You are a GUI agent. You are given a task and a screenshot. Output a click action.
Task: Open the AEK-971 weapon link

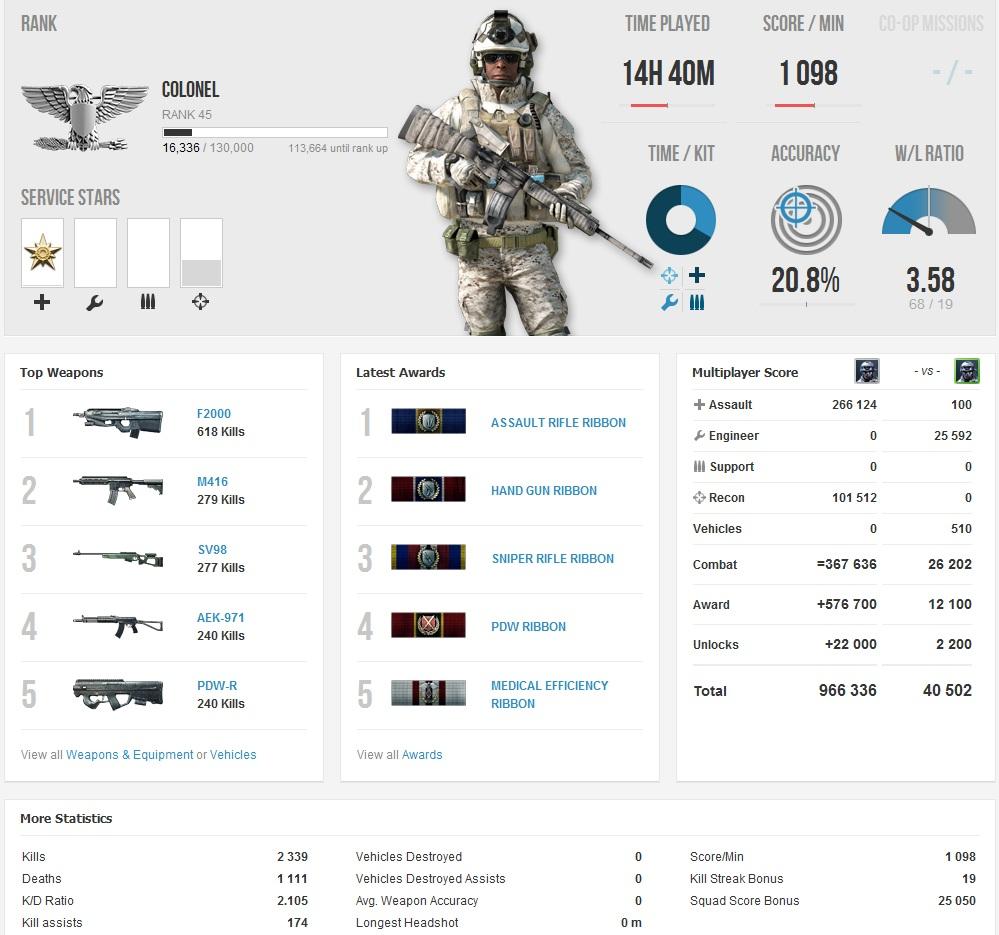tap(220, 617)
